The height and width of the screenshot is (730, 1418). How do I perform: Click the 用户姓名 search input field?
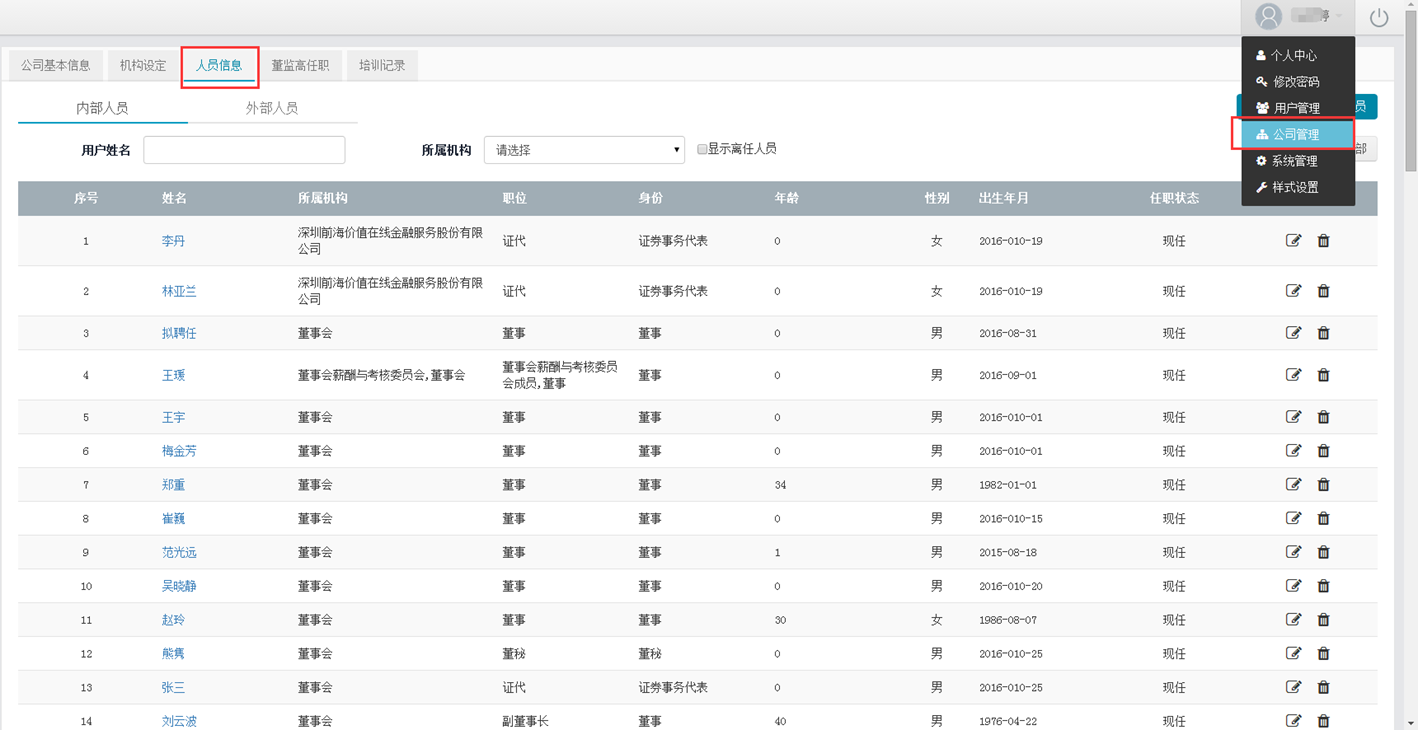(x=244, y=150)
